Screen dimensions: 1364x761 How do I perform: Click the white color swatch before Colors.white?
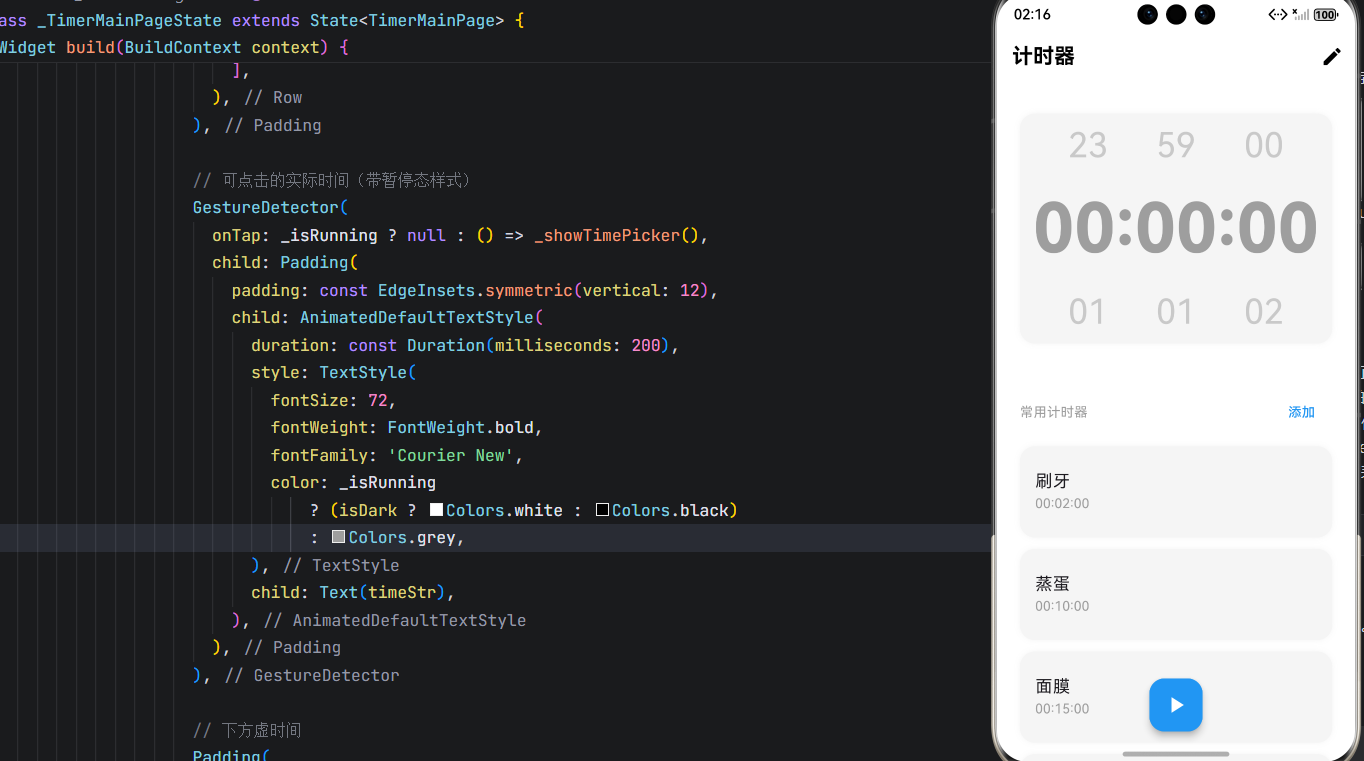[x=436, y=510]
